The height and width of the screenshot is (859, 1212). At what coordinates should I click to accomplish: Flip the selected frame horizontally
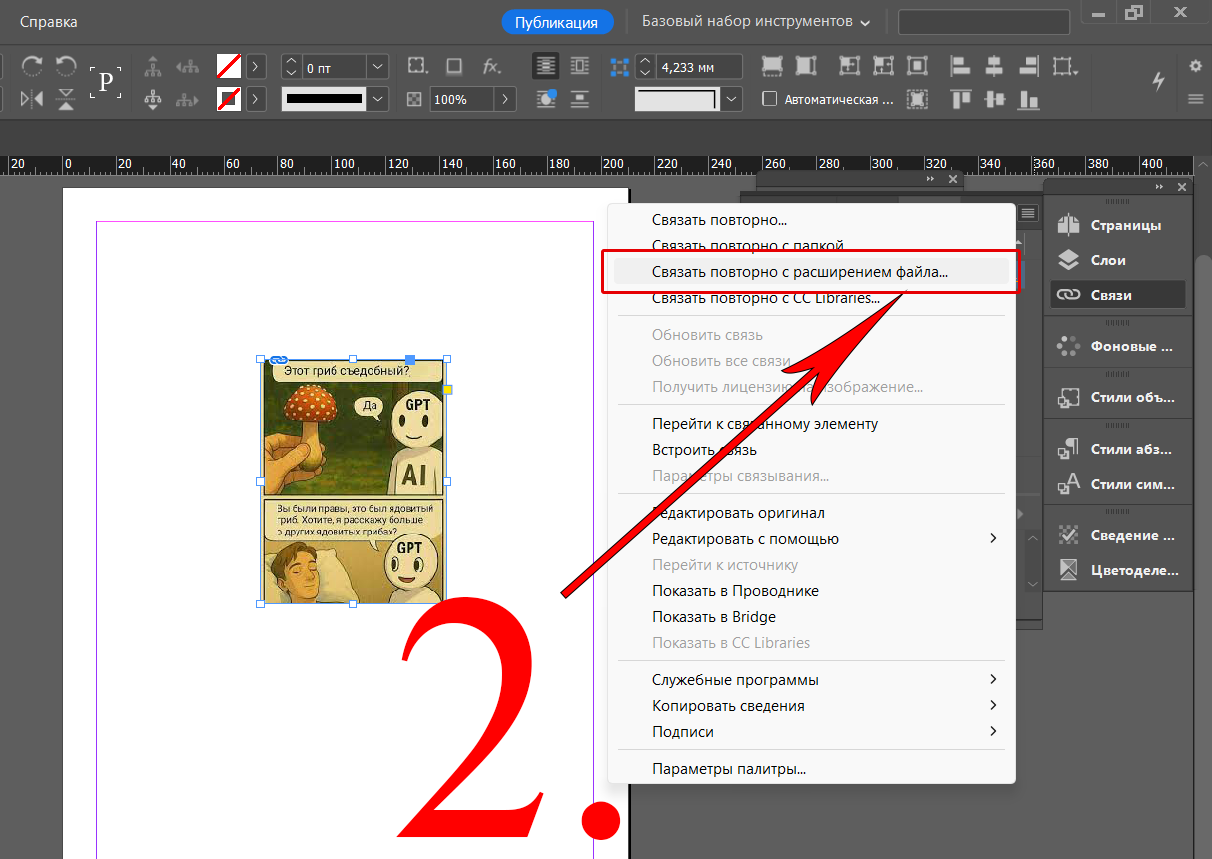point(32,99)
